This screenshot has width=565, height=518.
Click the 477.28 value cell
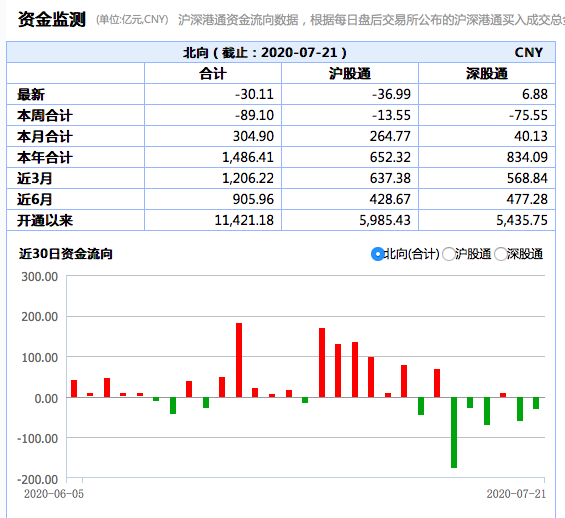coord(487,199)
